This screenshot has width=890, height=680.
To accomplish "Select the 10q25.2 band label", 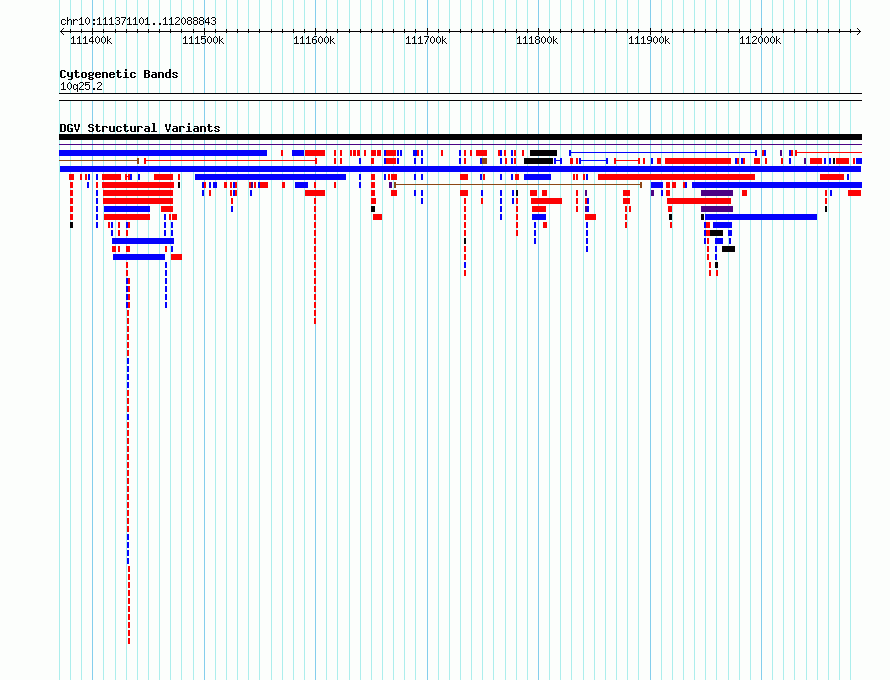I will click(81, 86).
